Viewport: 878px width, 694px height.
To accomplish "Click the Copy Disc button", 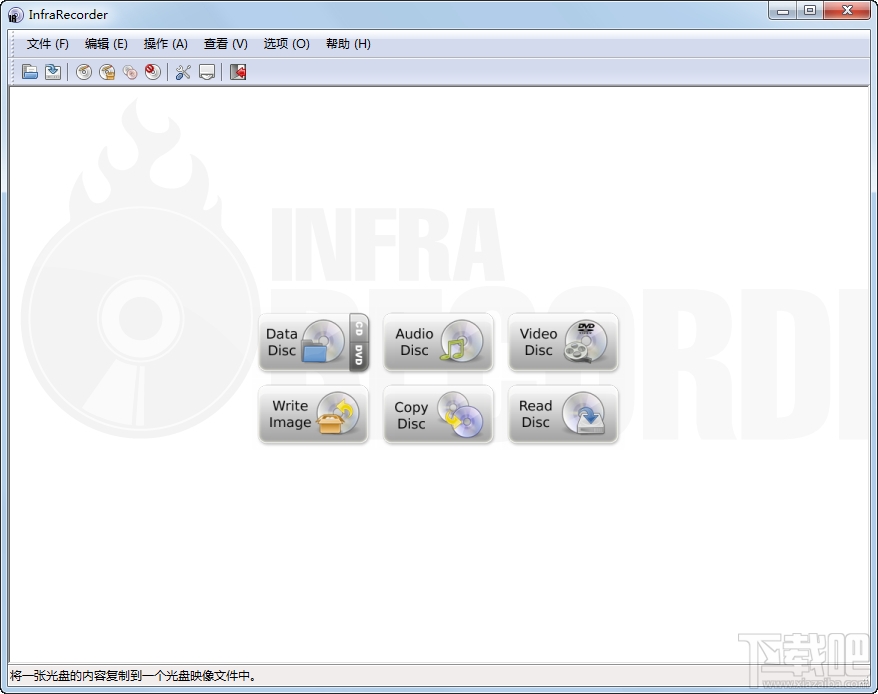I will click(438, 414).
